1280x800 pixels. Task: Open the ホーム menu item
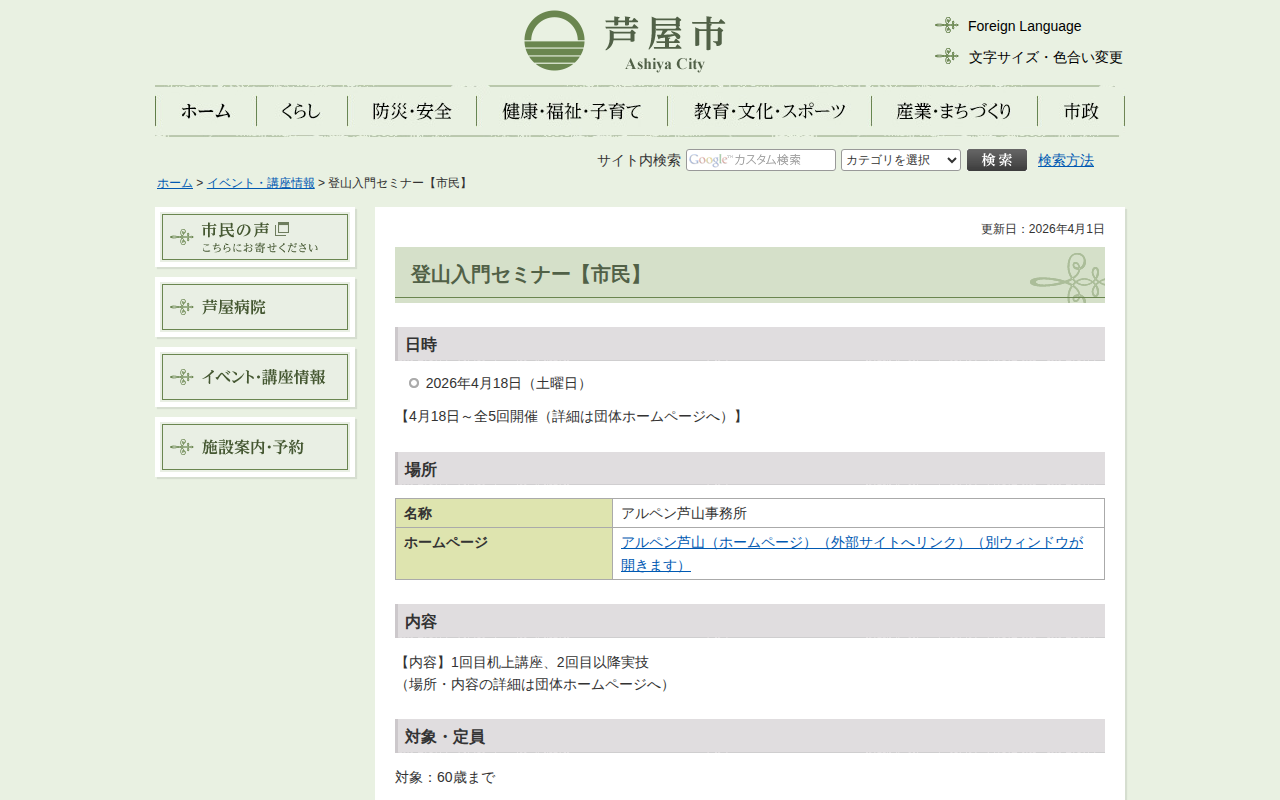click(x=206, y=111)
